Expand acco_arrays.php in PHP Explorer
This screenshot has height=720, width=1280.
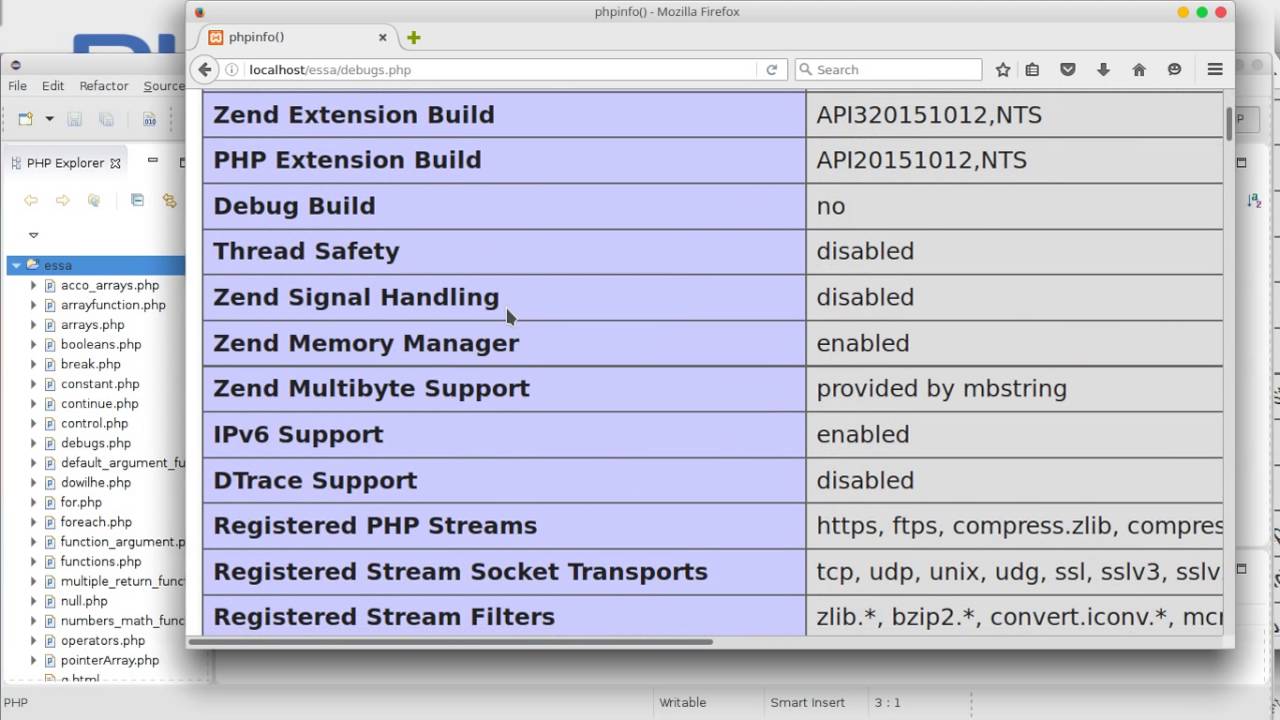tap(33, 285)
